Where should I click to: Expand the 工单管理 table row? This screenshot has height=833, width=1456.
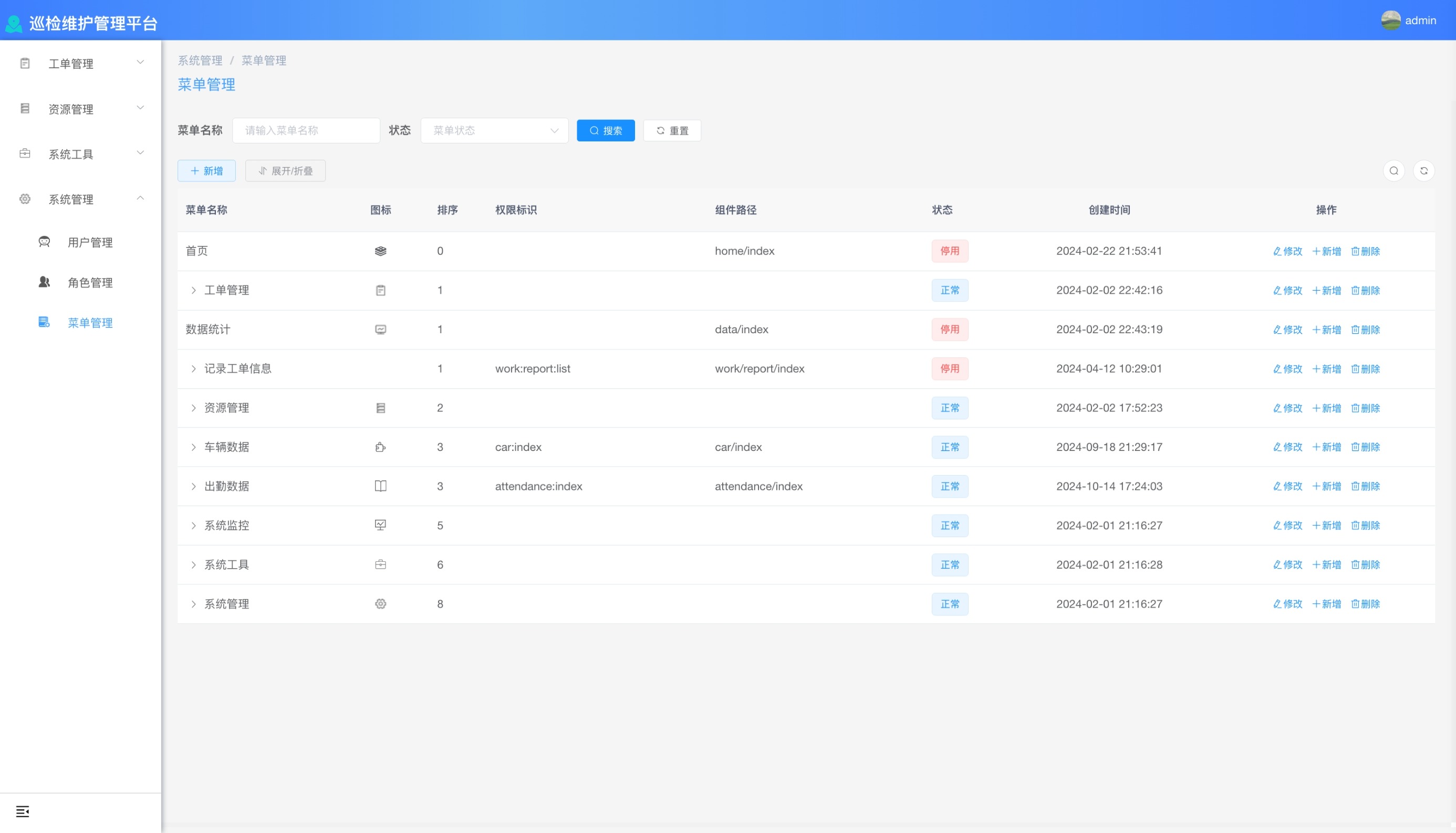pos(193,291)
